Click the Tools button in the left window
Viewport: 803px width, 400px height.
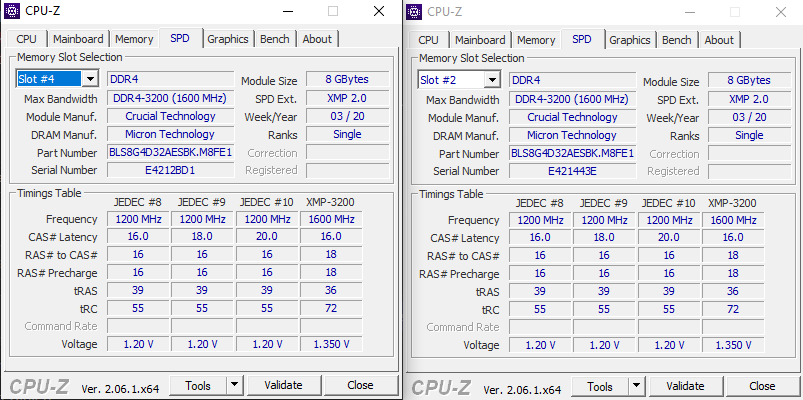point(198,385)
